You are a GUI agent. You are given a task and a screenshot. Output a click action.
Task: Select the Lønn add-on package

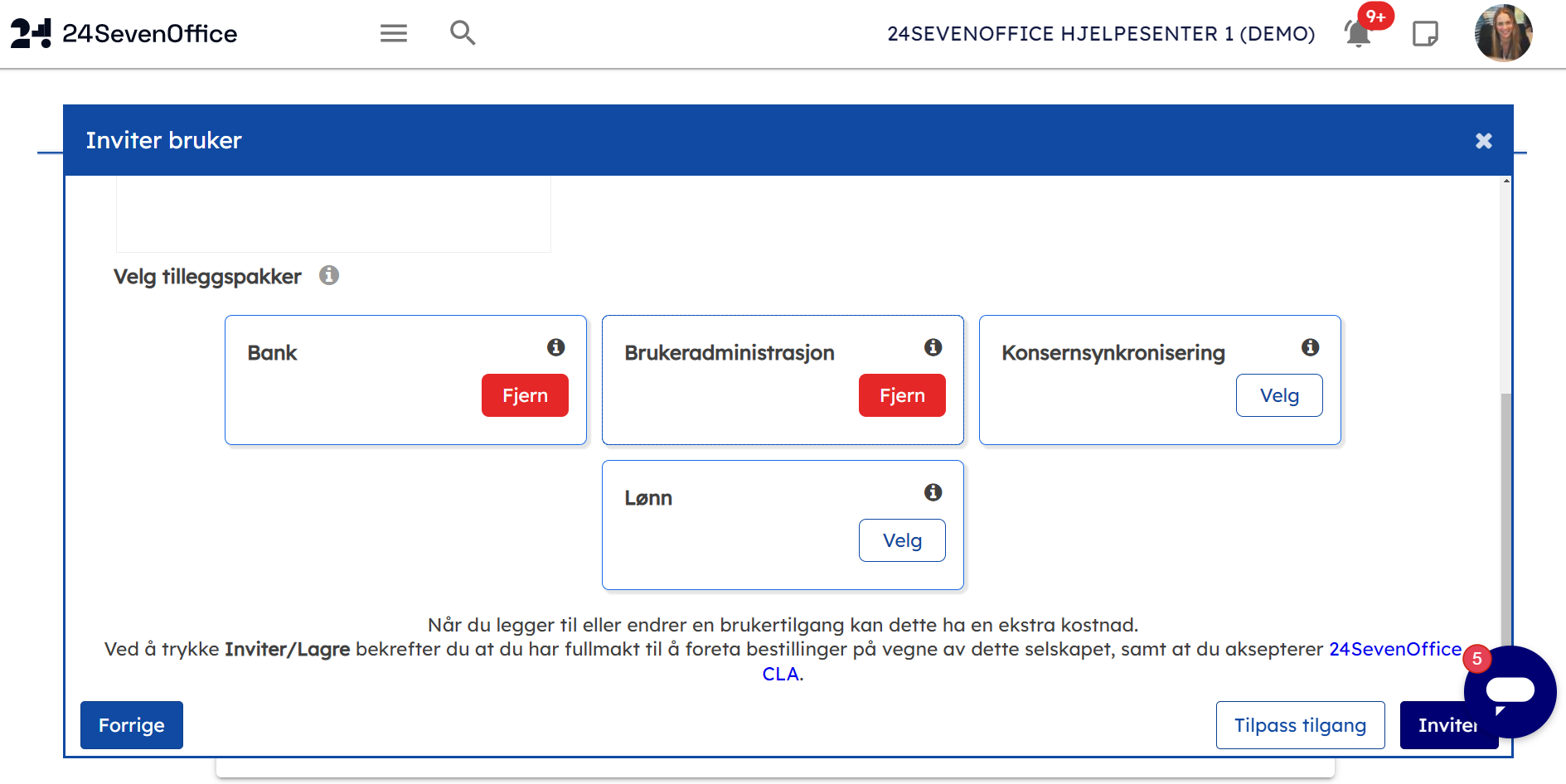pyautogui.click(x=902, y=540)
